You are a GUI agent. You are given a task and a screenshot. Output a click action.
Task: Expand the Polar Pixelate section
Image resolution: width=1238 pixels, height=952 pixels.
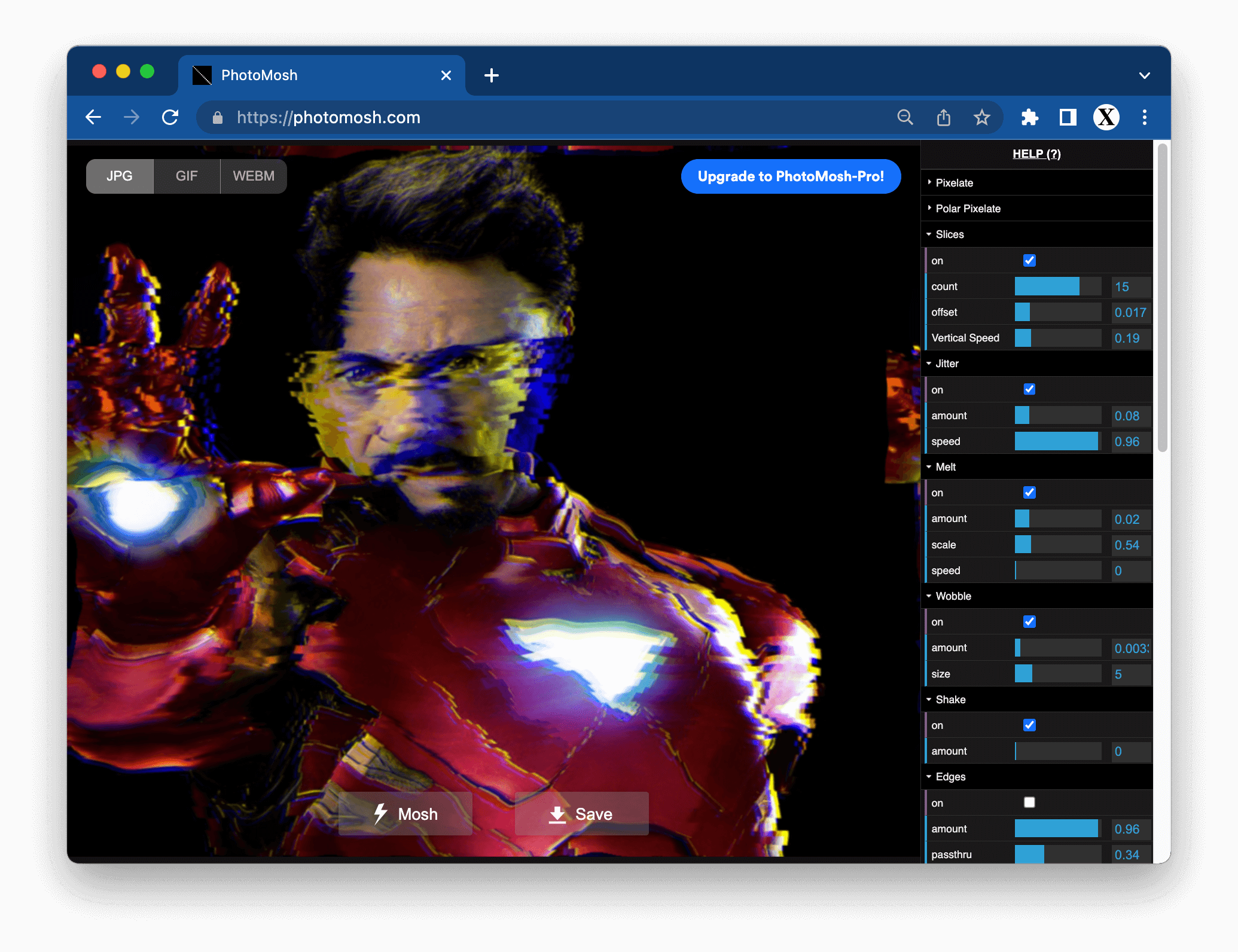click(967, 208)
